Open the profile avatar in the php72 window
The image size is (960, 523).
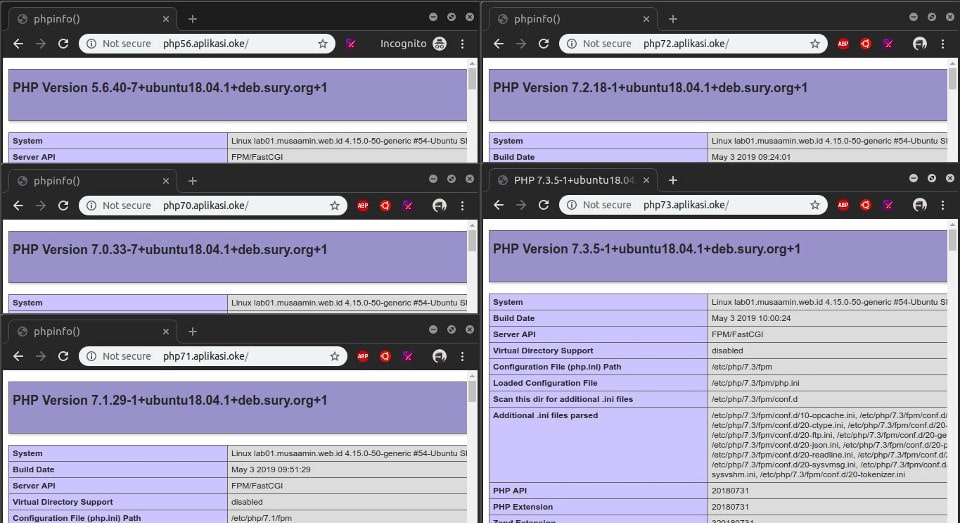(x=920, y=43)
